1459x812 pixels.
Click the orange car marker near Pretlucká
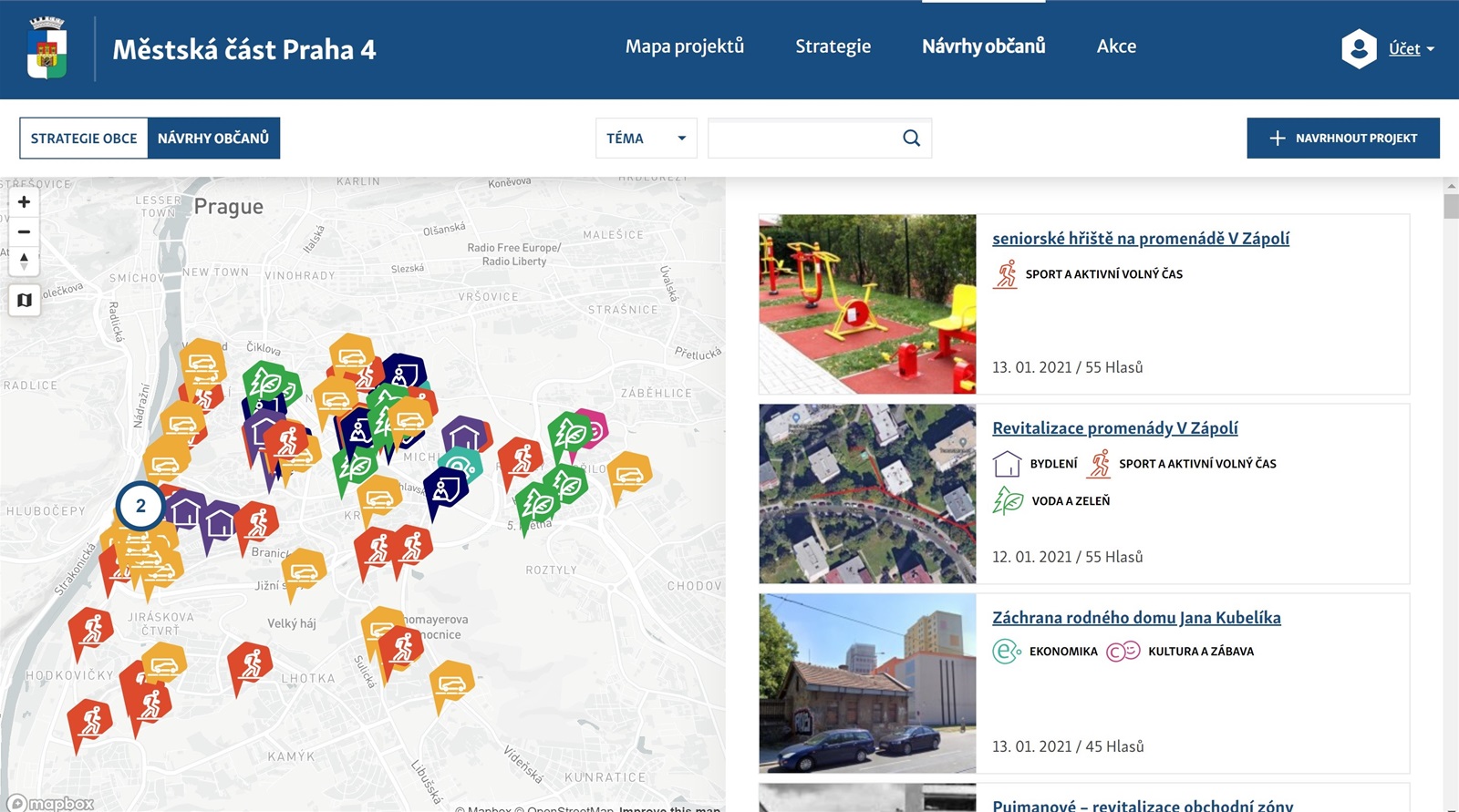(x=629, y=476)
